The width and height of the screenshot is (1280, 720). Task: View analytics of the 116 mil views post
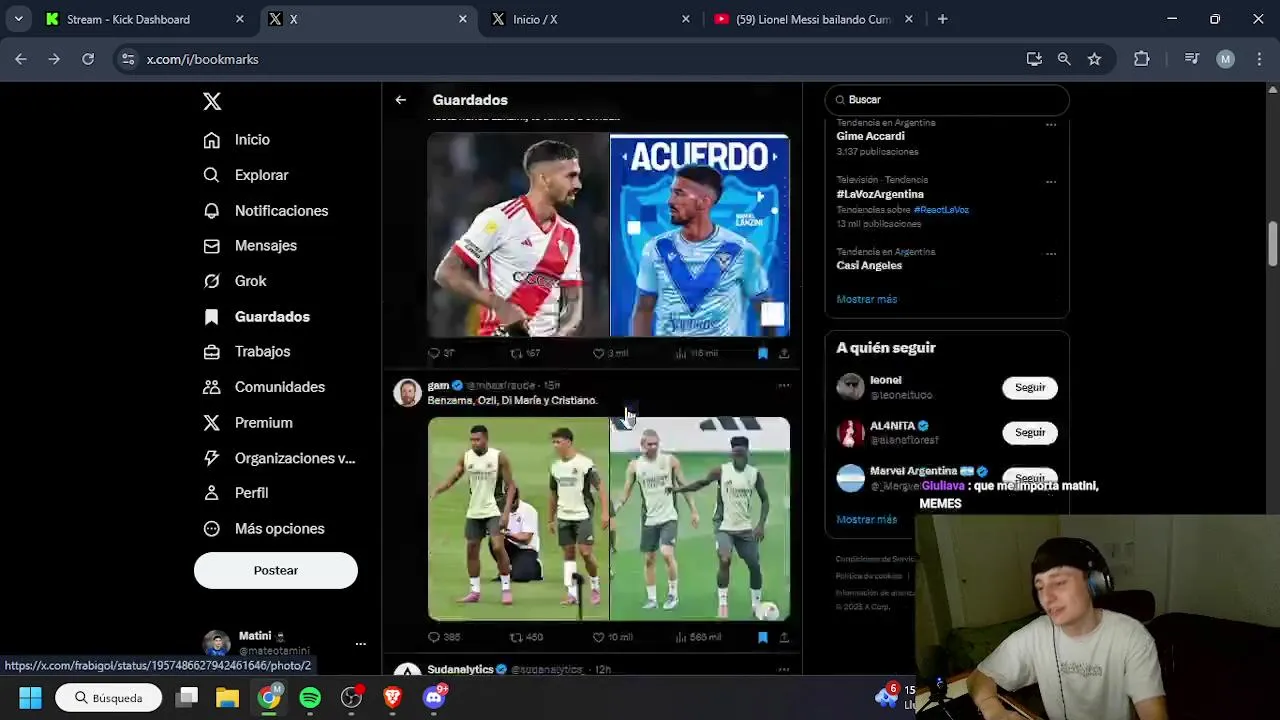tap(697, 353)
